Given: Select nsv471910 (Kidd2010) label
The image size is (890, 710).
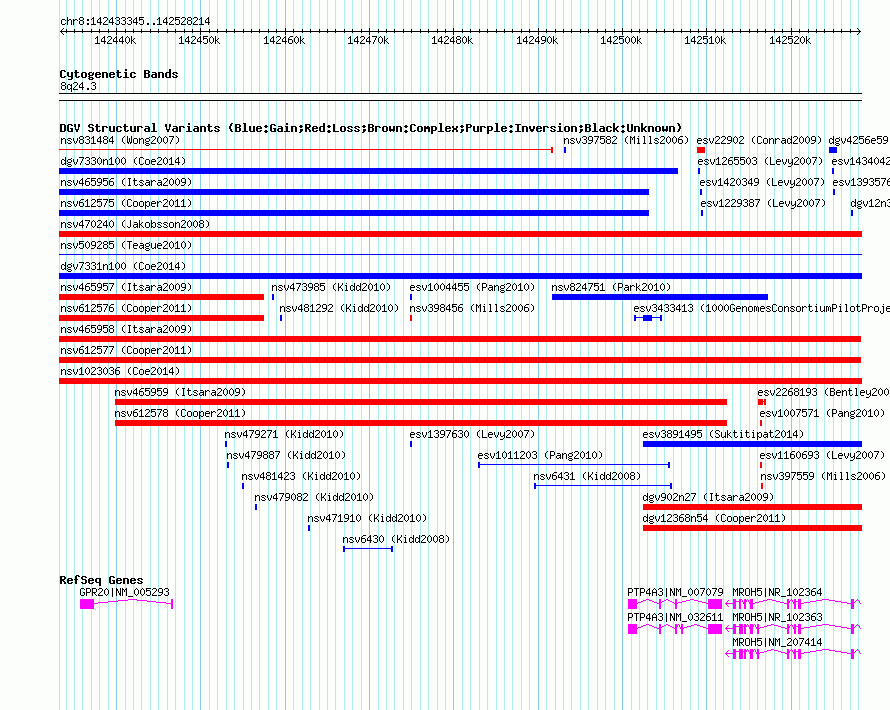Looking at the screenshot, I should coord(367,518).
